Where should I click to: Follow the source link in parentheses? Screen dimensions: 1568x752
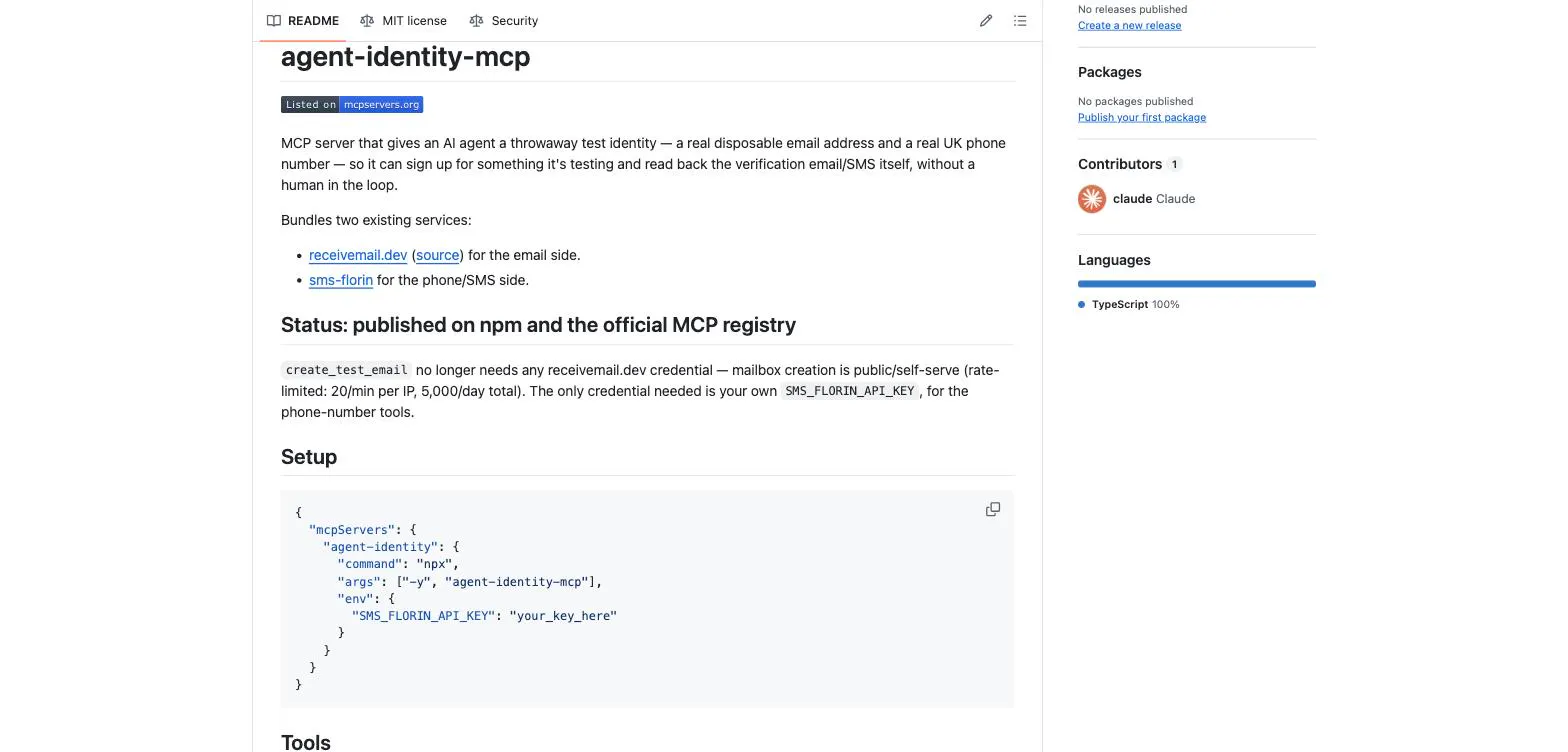(x=438, y=255)
